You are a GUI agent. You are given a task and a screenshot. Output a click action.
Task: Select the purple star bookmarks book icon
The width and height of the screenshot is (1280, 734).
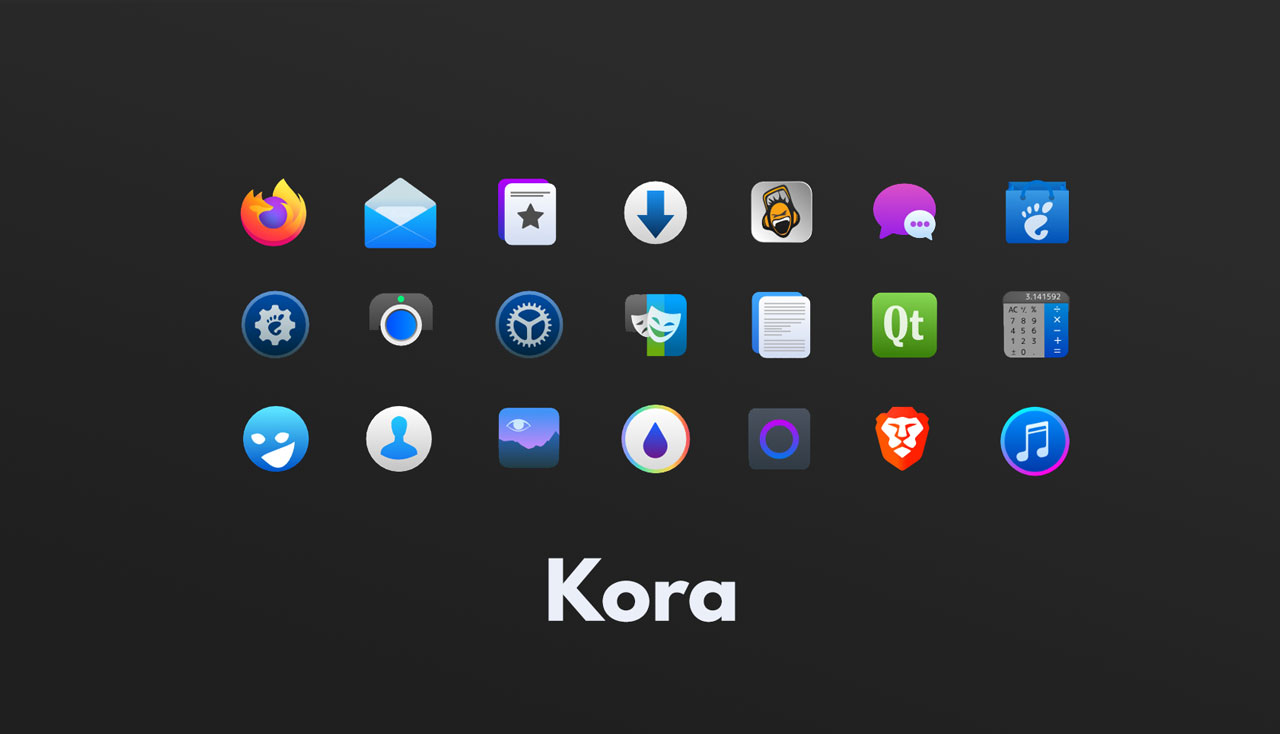click(x=528, y=212)
